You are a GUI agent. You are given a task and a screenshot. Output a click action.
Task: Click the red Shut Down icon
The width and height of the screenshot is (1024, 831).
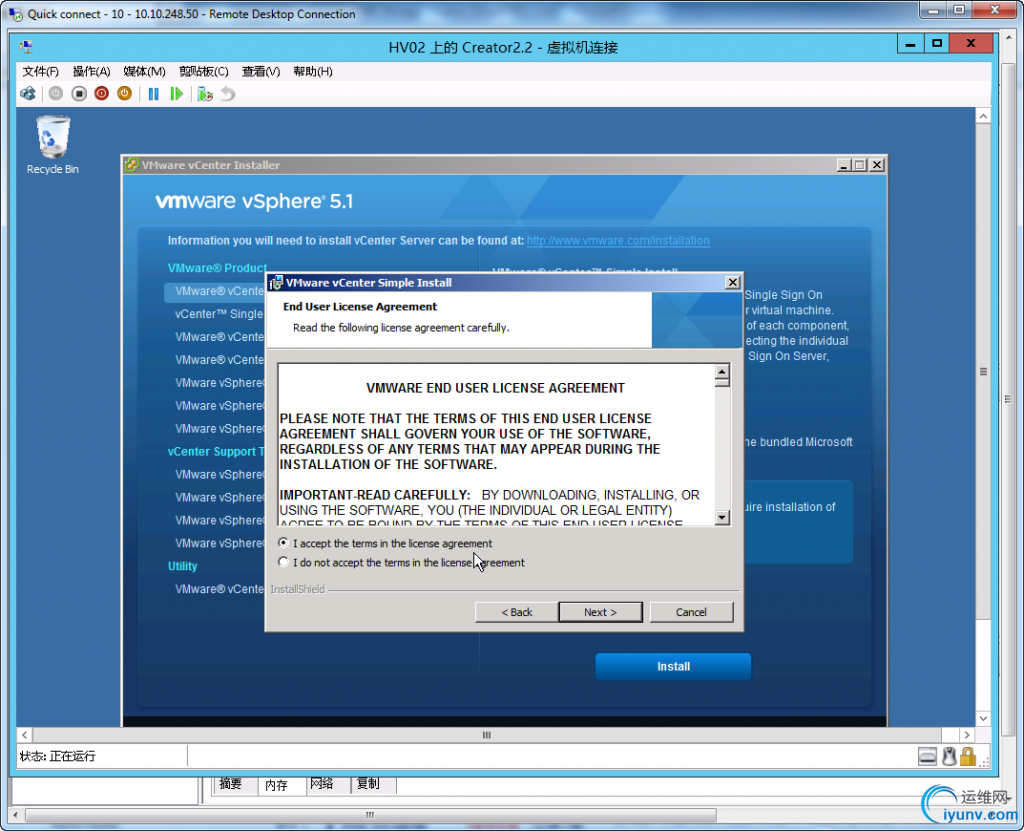[x=101, y=94]
